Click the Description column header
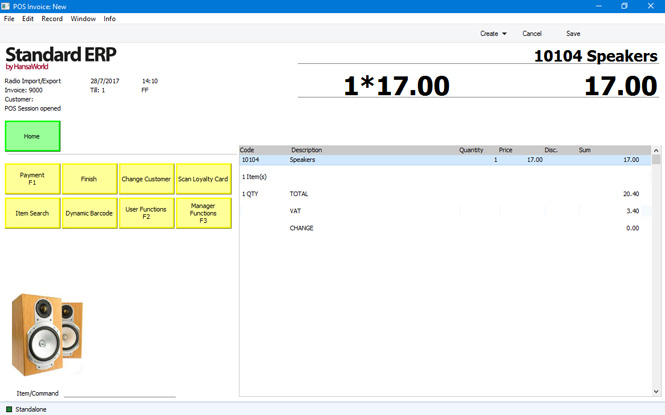Screen dimensions: 665x415 pyautogui.click(x=306, y=150)
